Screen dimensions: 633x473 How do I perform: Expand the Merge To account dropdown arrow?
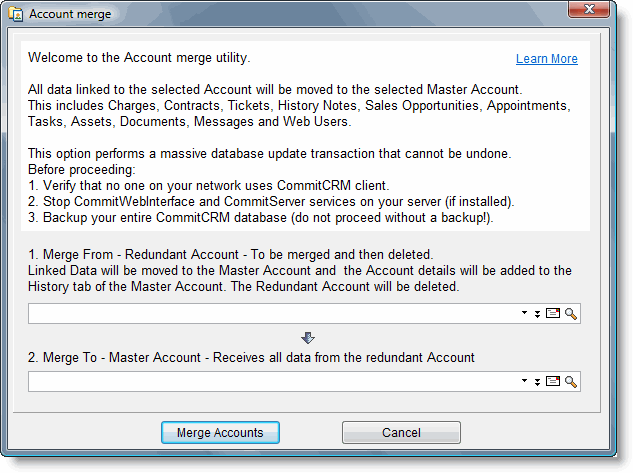(x=525, y=382)
